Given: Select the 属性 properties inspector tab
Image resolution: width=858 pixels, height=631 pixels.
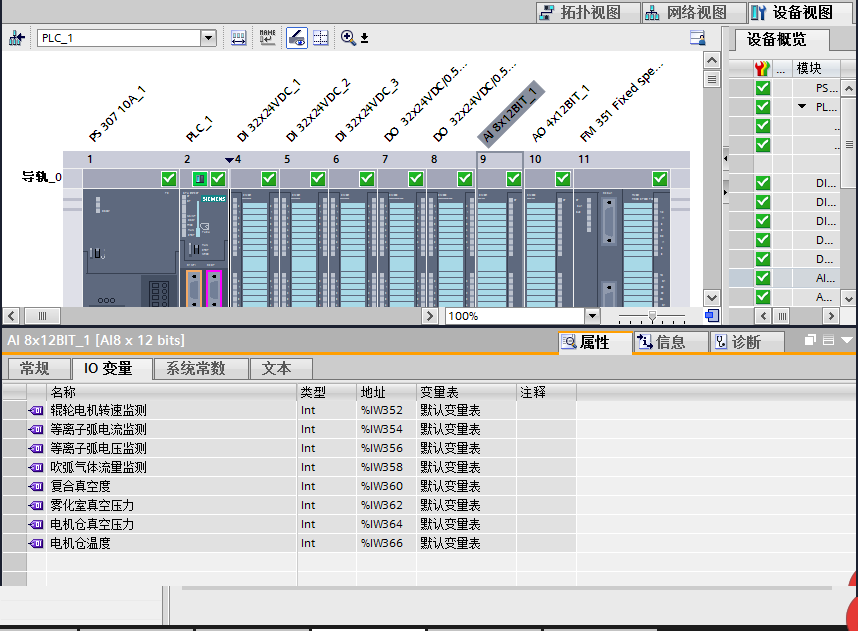Looking at the screenshot, I should click(x=595, y=343).
